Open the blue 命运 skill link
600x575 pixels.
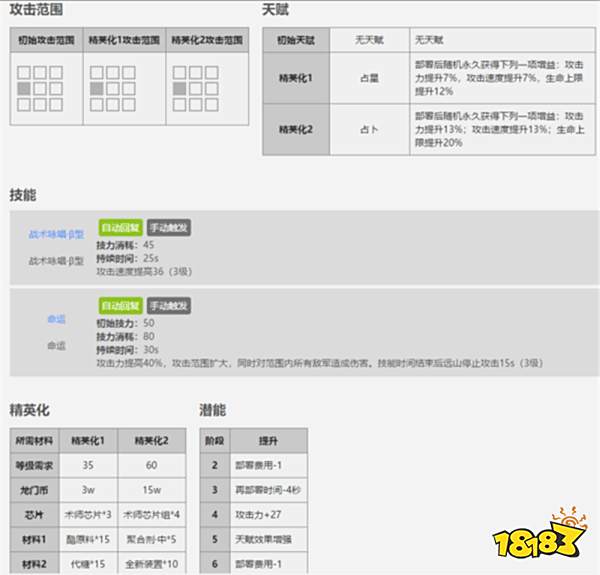tap(56, 319)
